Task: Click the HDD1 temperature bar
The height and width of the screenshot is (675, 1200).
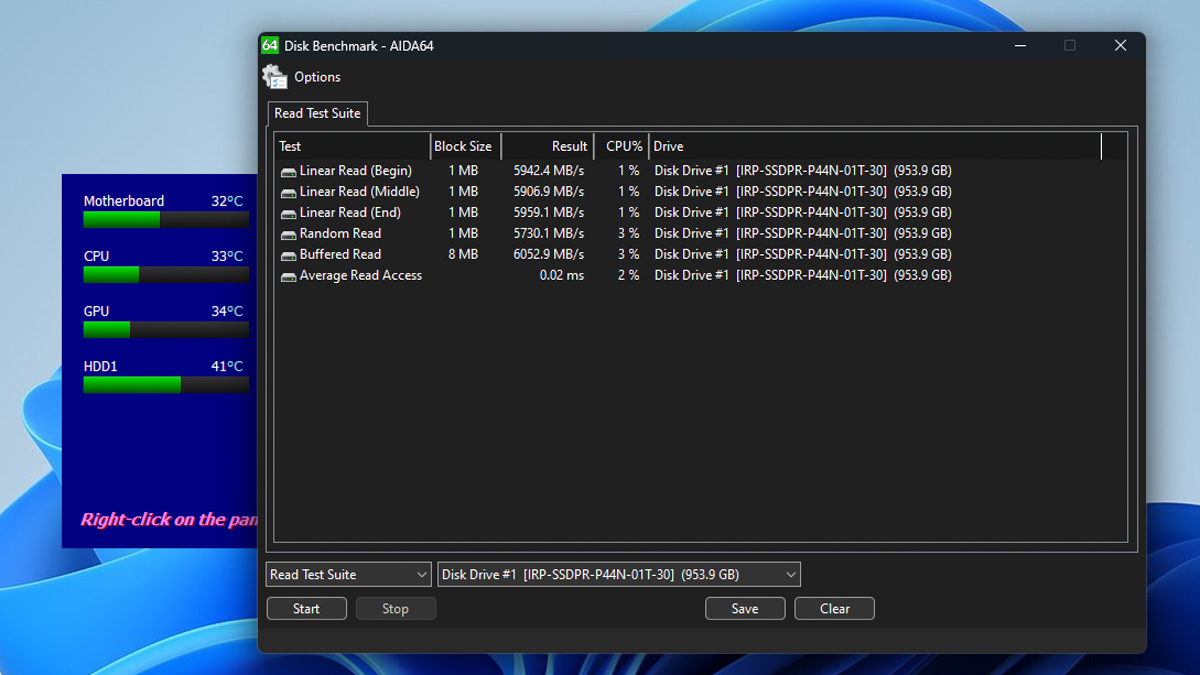Action: (166, 385)
